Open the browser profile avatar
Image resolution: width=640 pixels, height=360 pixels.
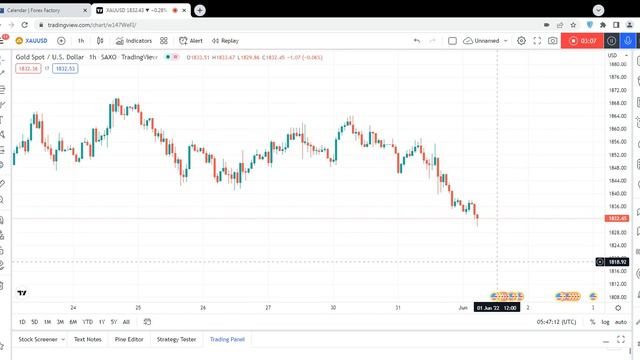click(629, 25)
